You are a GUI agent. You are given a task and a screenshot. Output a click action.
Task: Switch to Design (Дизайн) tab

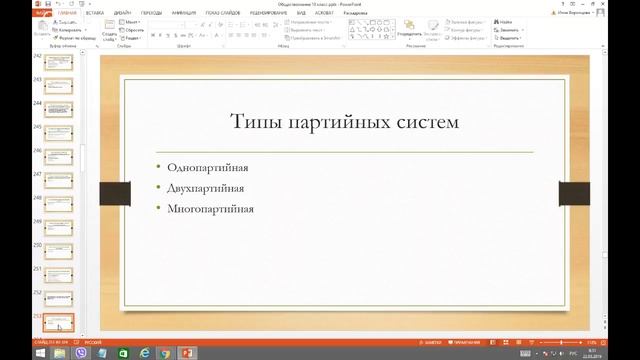coord(122,13)
